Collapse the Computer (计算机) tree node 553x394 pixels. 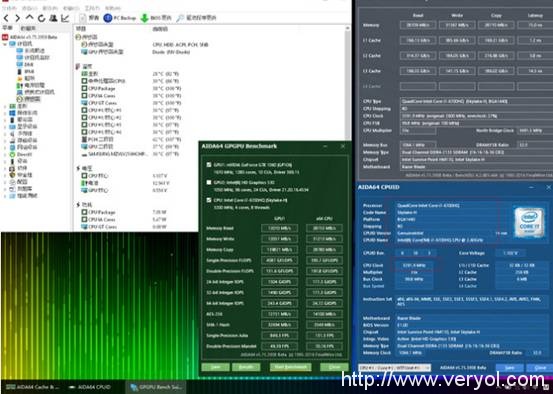[5, 44]
